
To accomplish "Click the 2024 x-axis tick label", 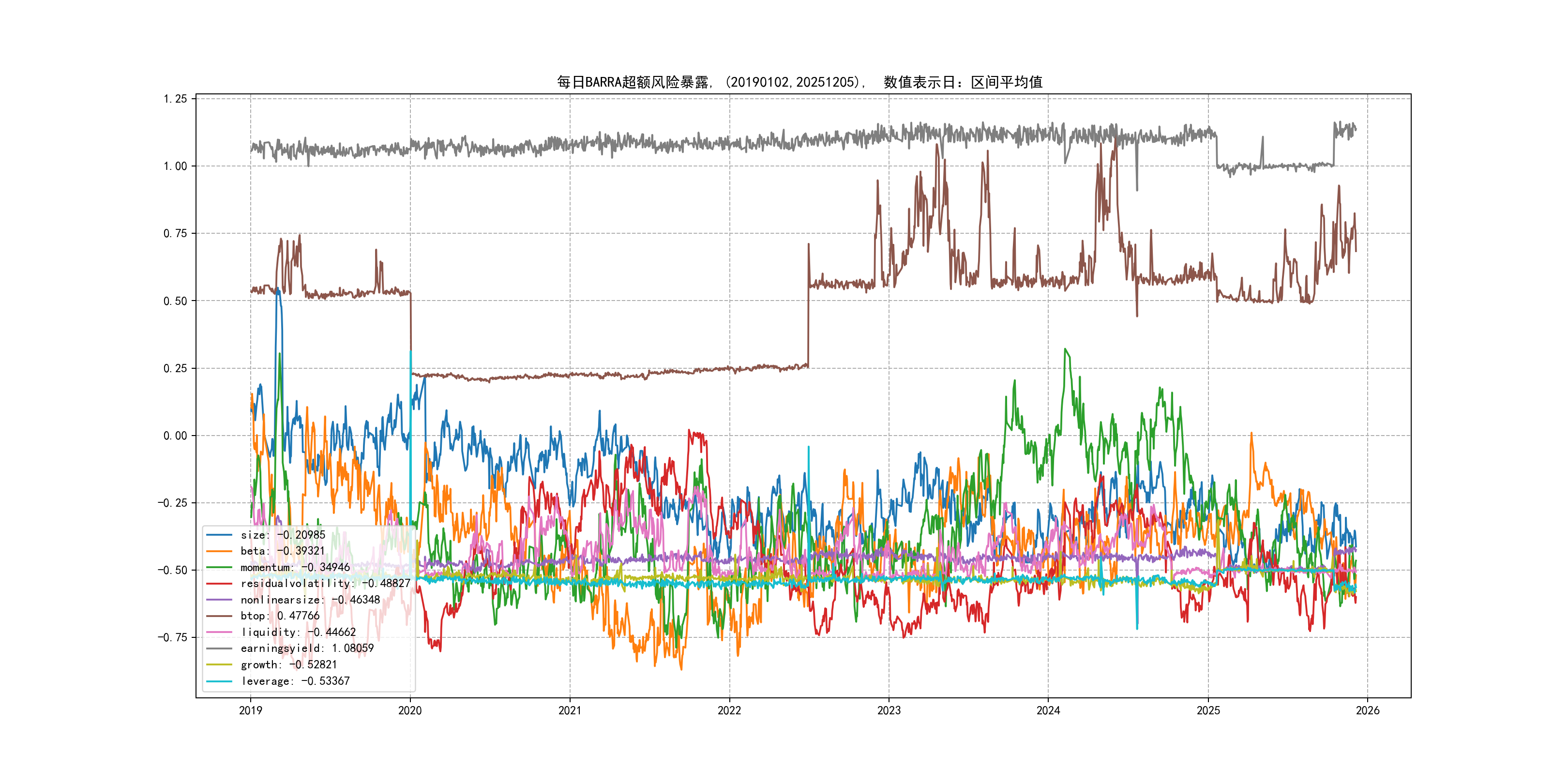I will (1048, 710).
